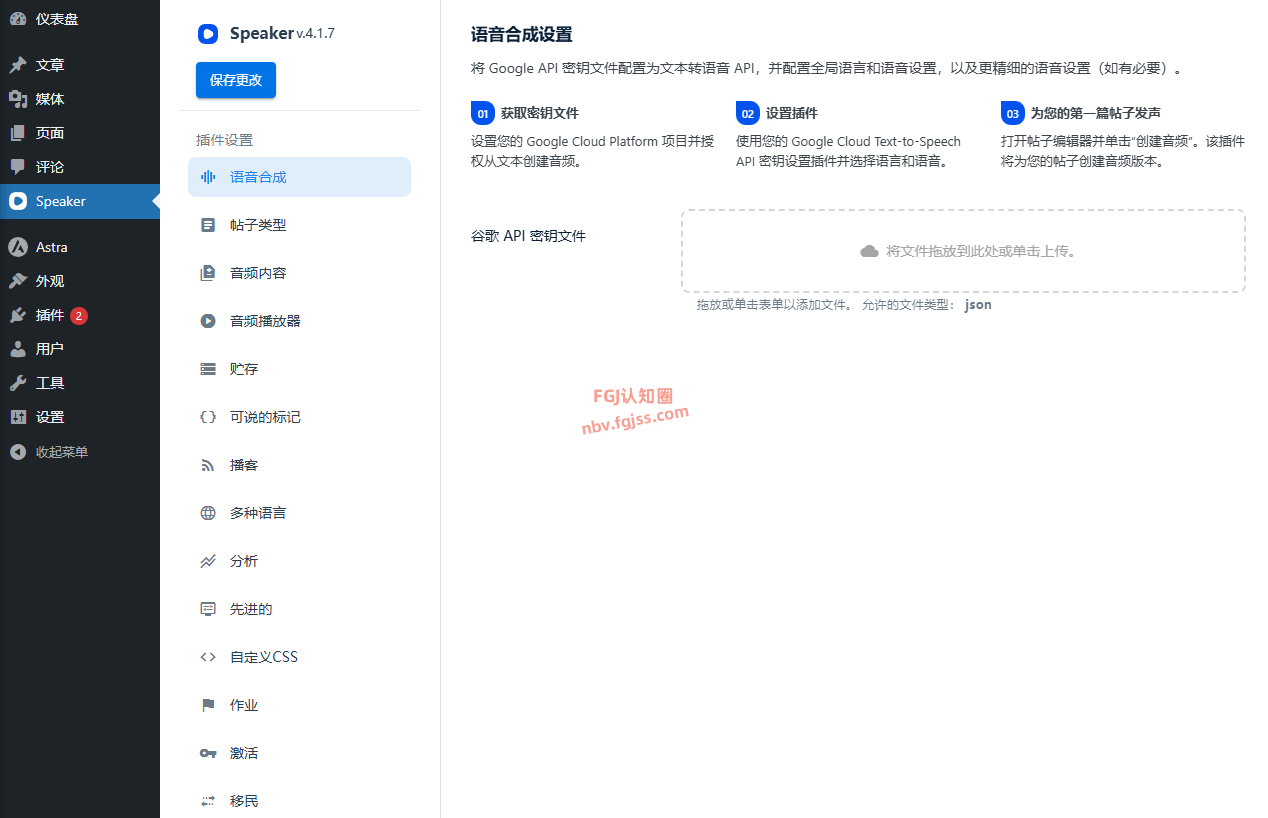Switch to the 语音合成 settings tab
Screen dimensions: 1268x818
(299, 177)
